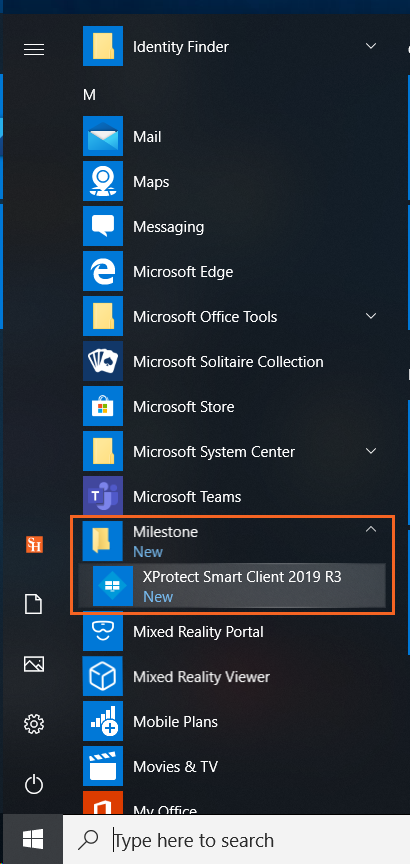Click the SH user account icon
410x864 pixels.
click(34, 544)
